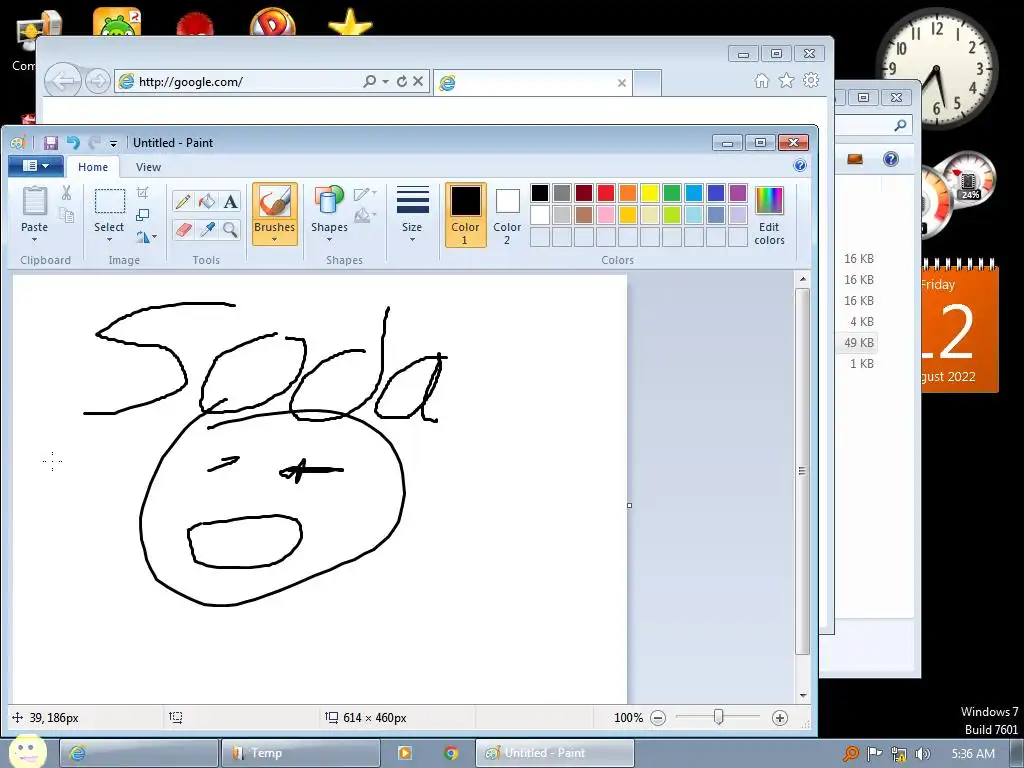Switch to the View ribbon tab
Viewport: 1024px width, 768px height.
coord(148,167)
